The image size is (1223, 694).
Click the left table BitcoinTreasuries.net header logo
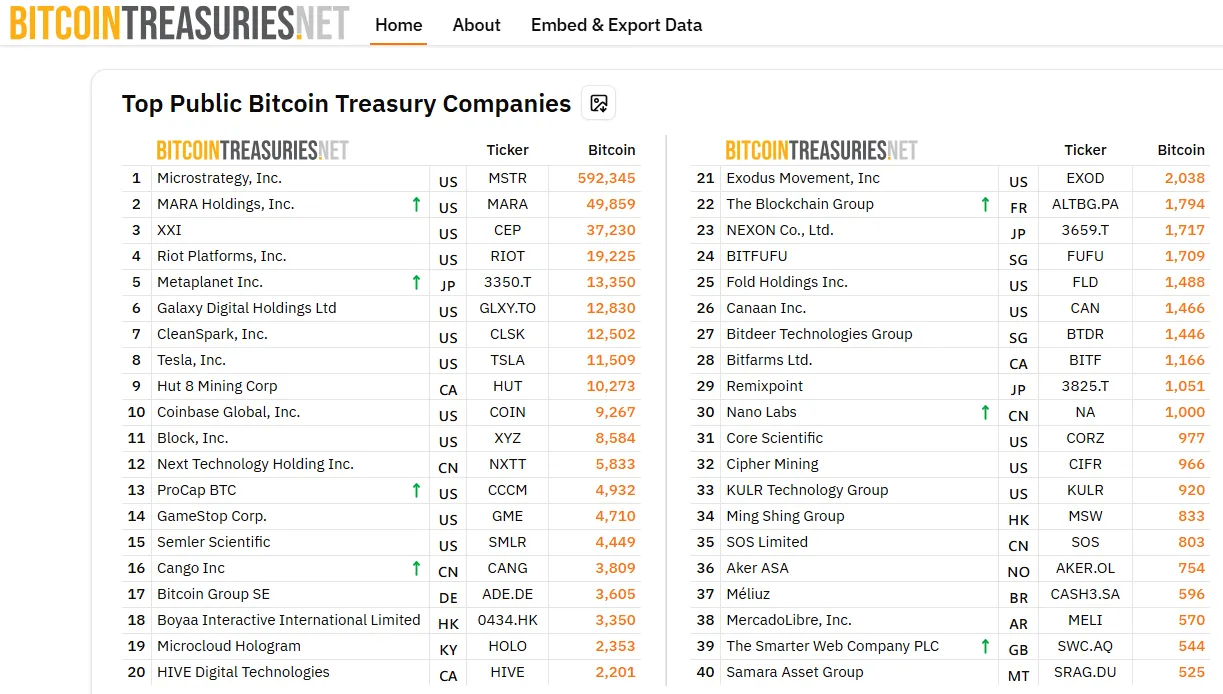coord(252,150)
